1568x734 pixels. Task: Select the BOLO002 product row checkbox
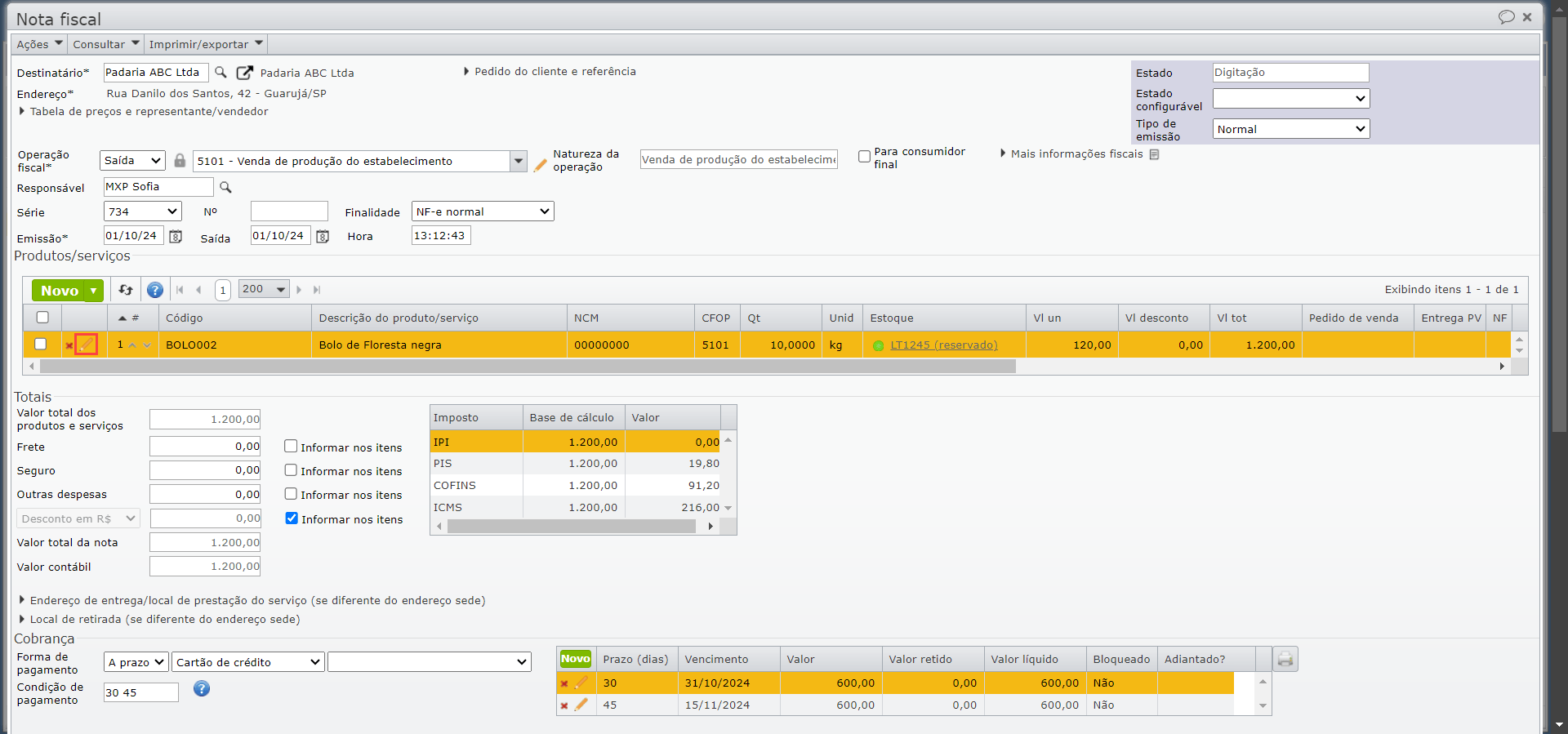pos(41,345)
